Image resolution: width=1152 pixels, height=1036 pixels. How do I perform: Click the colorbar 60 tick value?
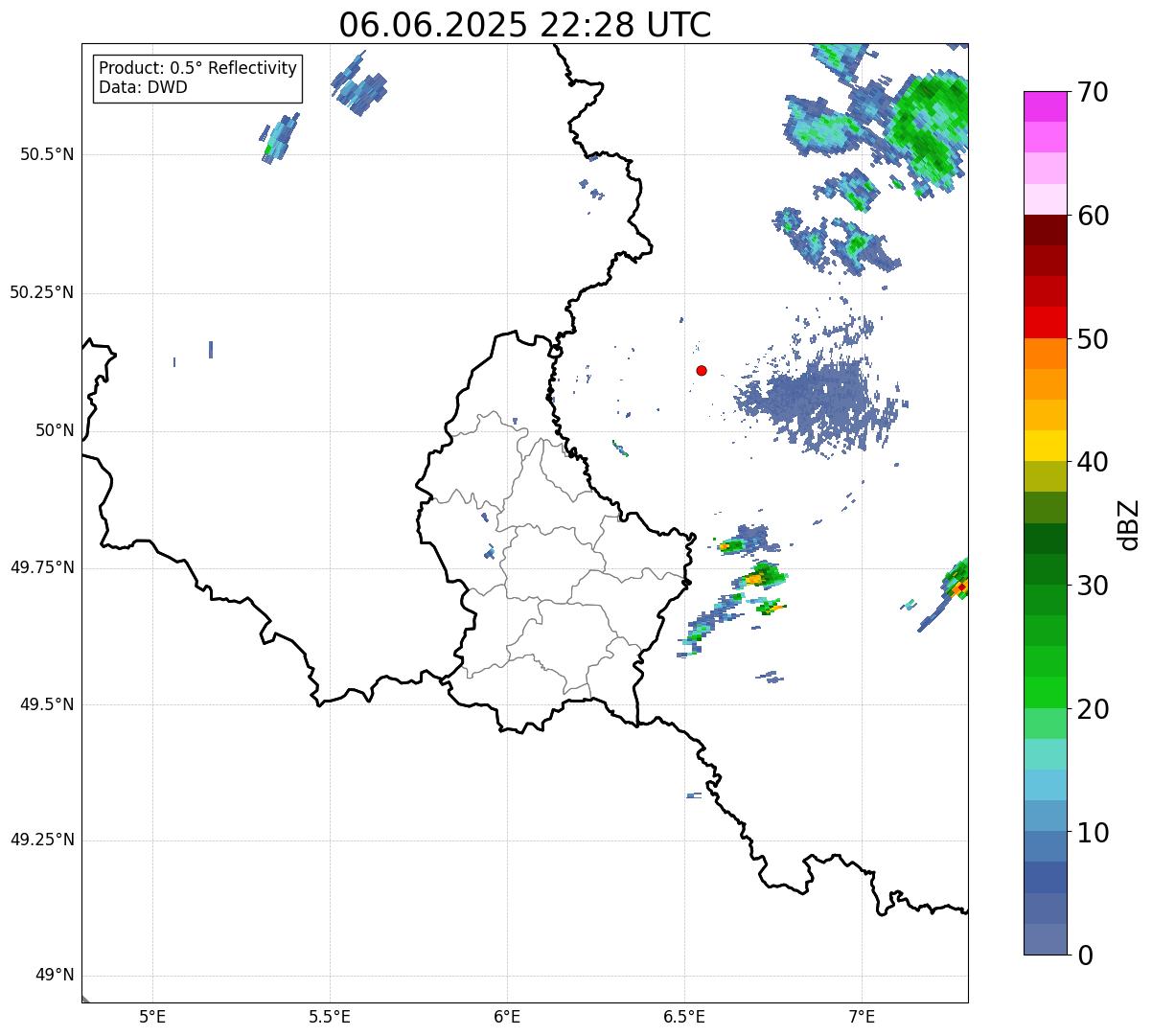(x=1093, y=216)
